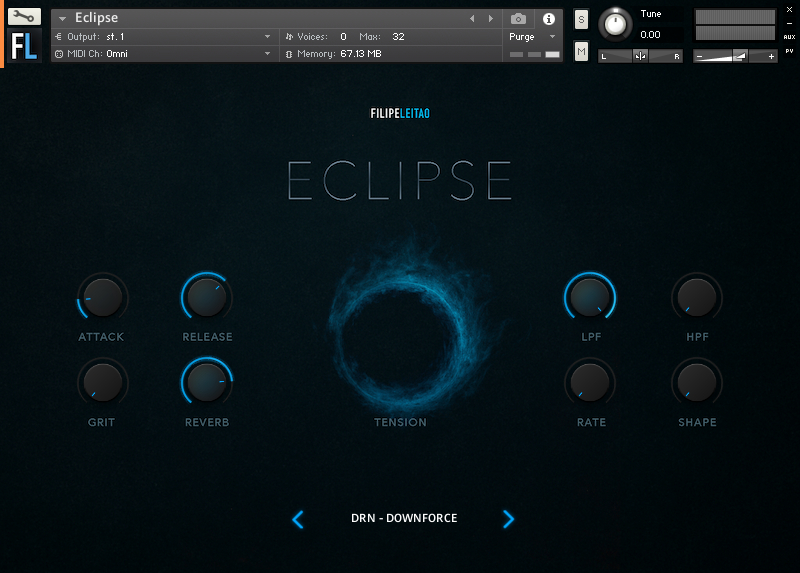Expand the Eclipse instrument name dropdown arrow
Viewport: 800px width, 573px height.
click(x=62, y=18)
